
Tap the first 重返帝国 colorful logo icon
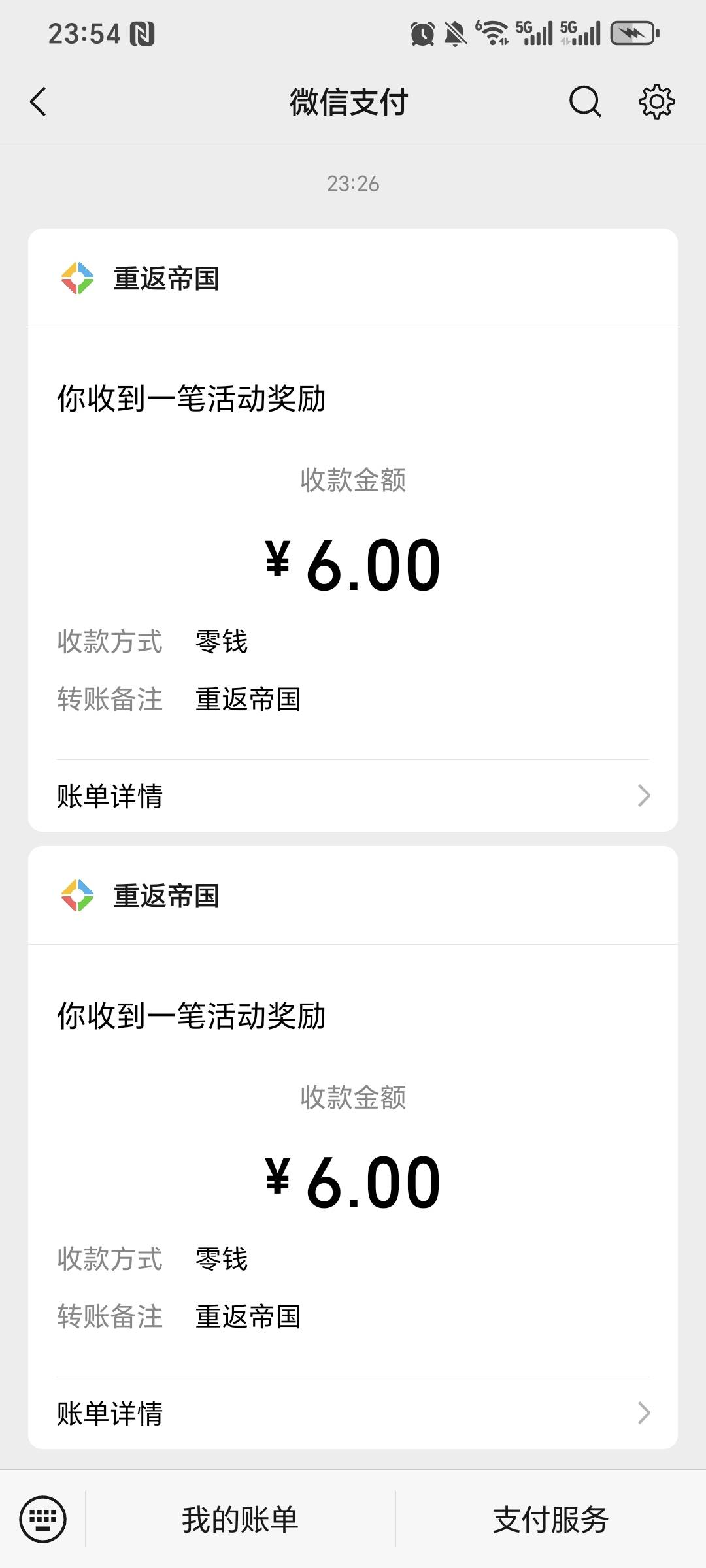pos(77,278)
